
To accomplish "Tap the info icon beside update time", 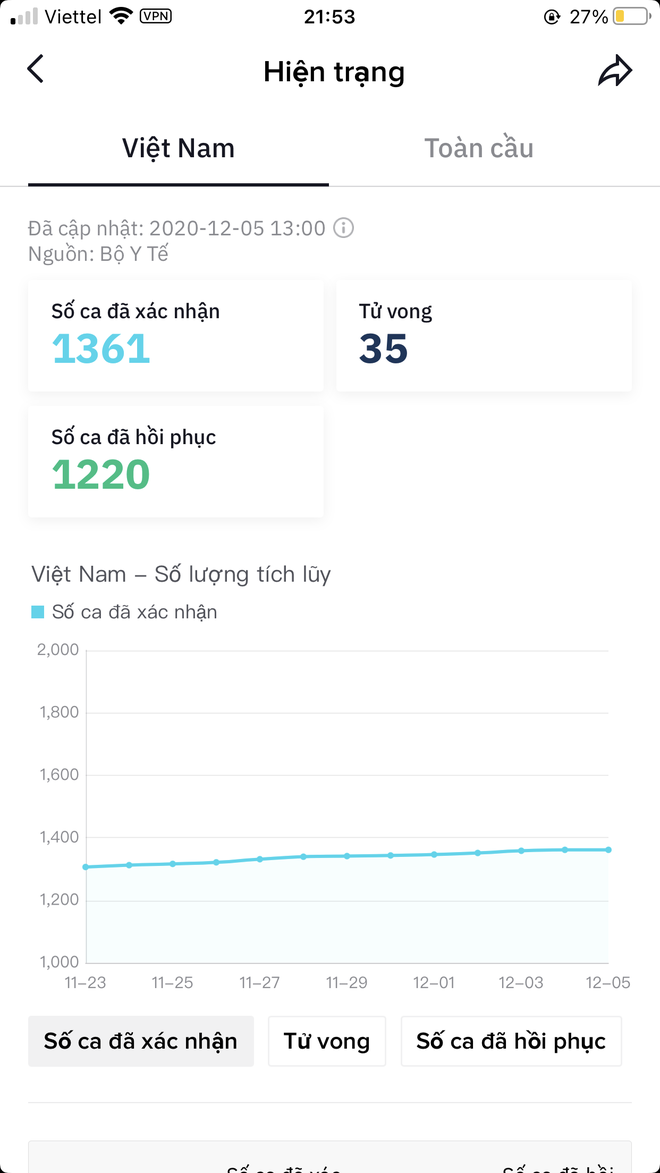I will click(x=343, y=228).
